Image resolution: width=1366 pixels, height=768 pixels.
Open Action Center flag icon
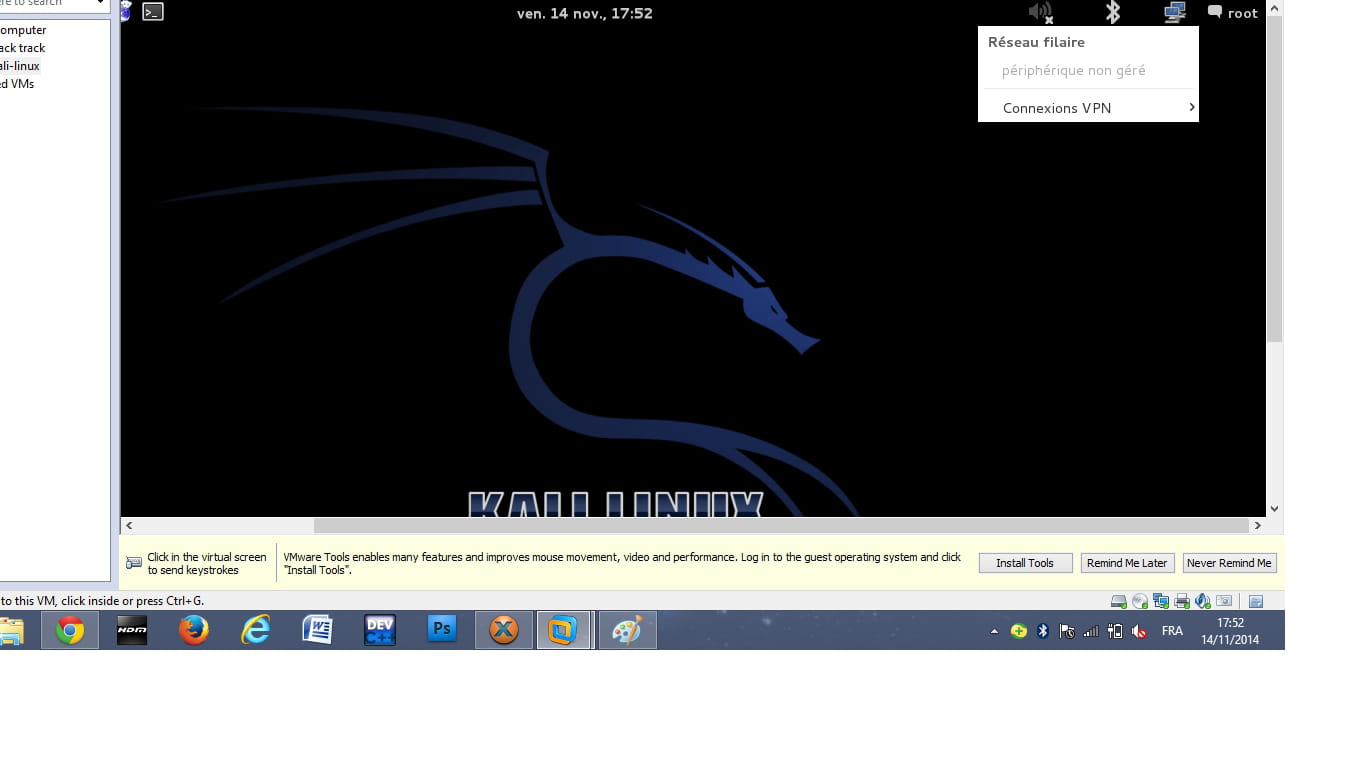point(1067,631)
